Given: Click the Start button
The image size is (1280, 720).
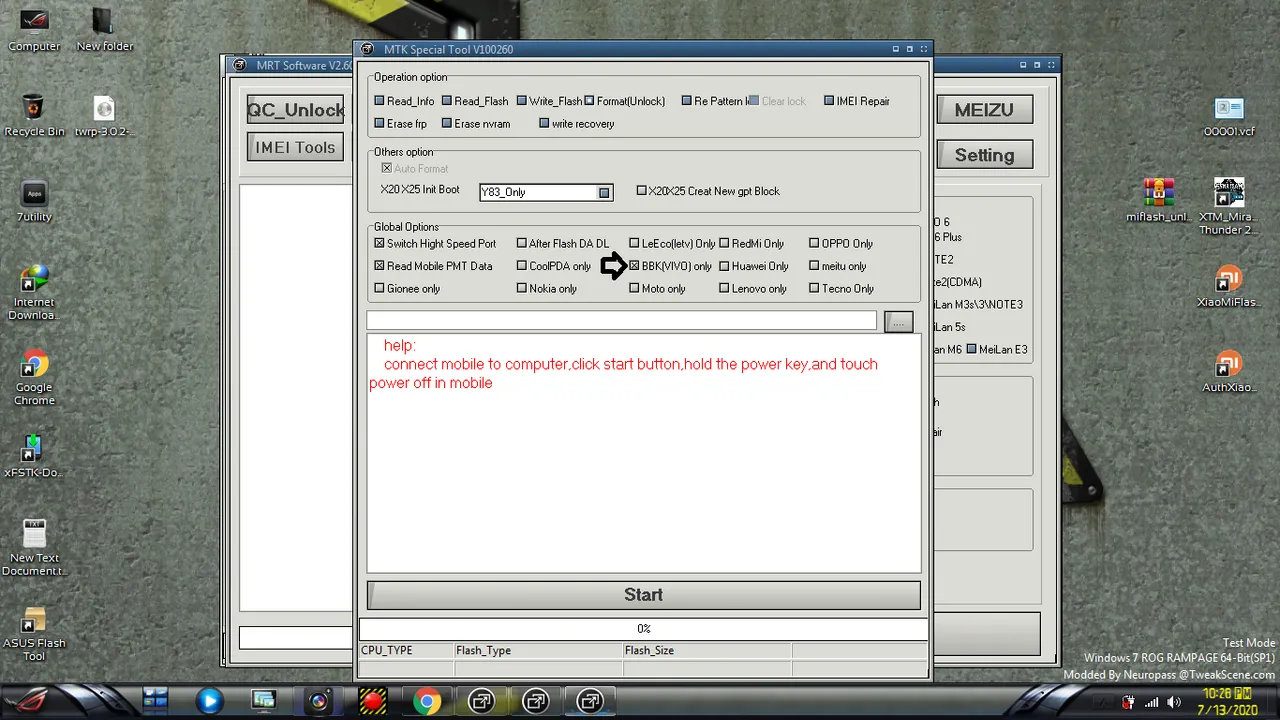Looking at the screenshot, I should [x=643, y=595].
